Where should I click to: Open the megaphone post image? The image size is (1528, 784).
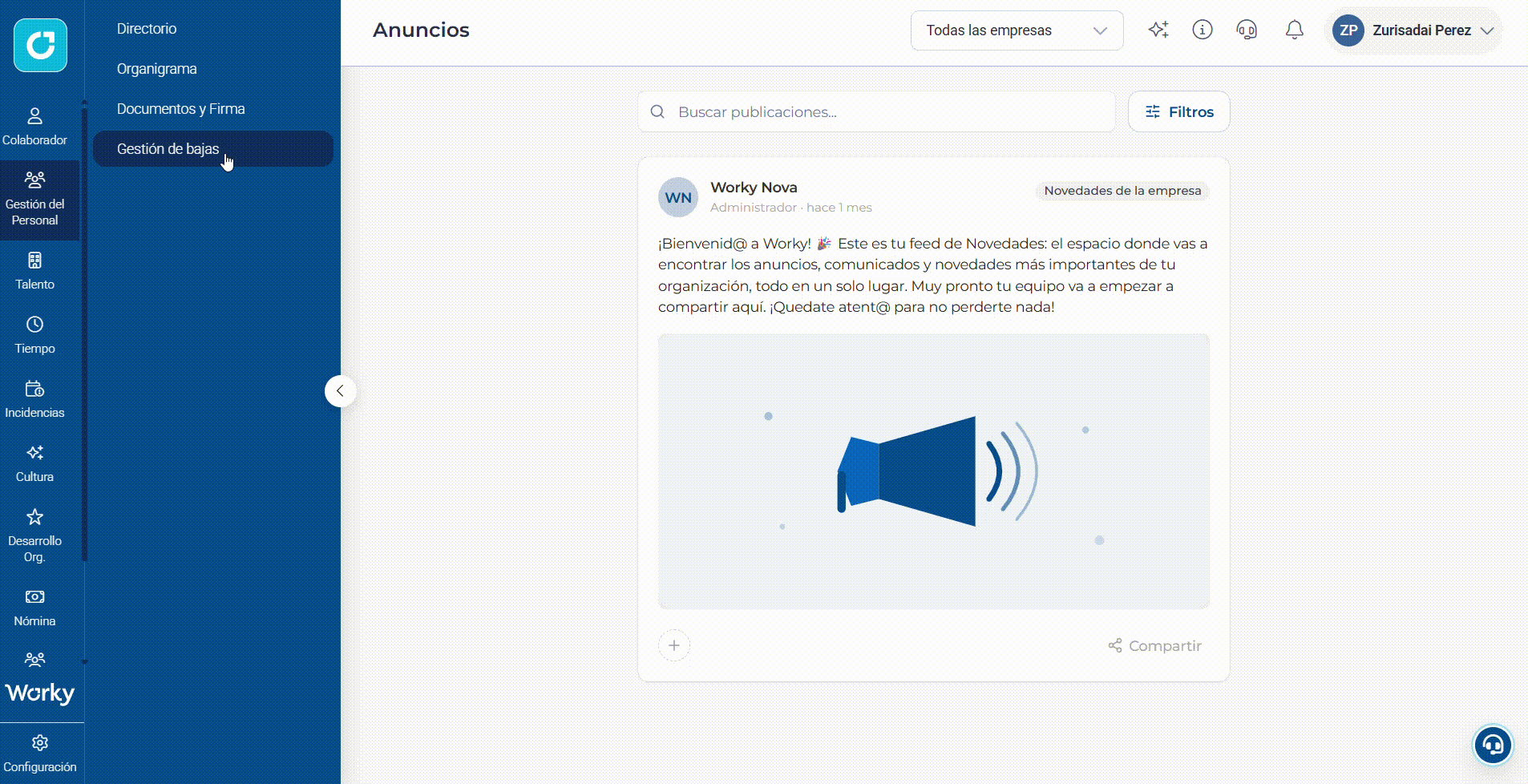934,471
